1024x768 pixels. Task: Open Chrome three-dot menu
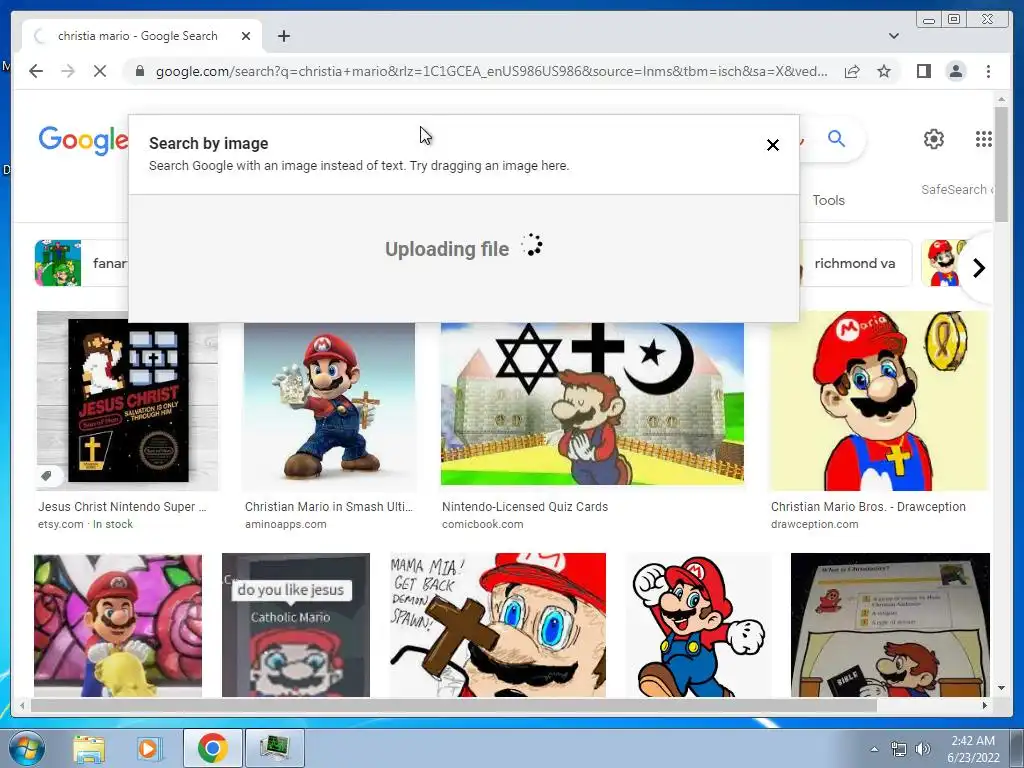tap(988, 71)
